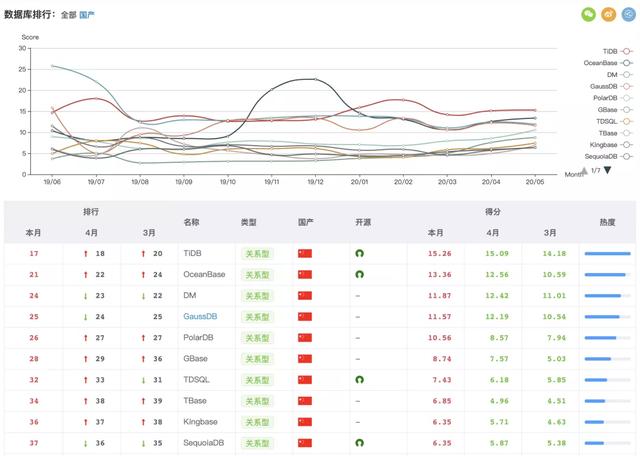Toggle GBase series in chart legend

coord(615,110)
